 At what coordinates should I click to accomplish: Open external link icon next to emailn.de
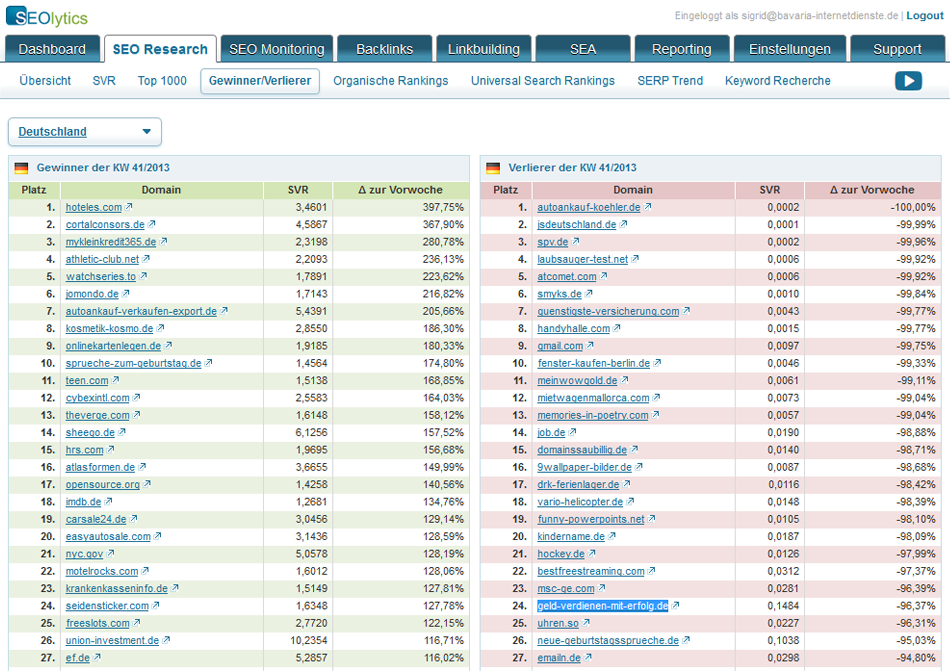click(x=588, y=658)
